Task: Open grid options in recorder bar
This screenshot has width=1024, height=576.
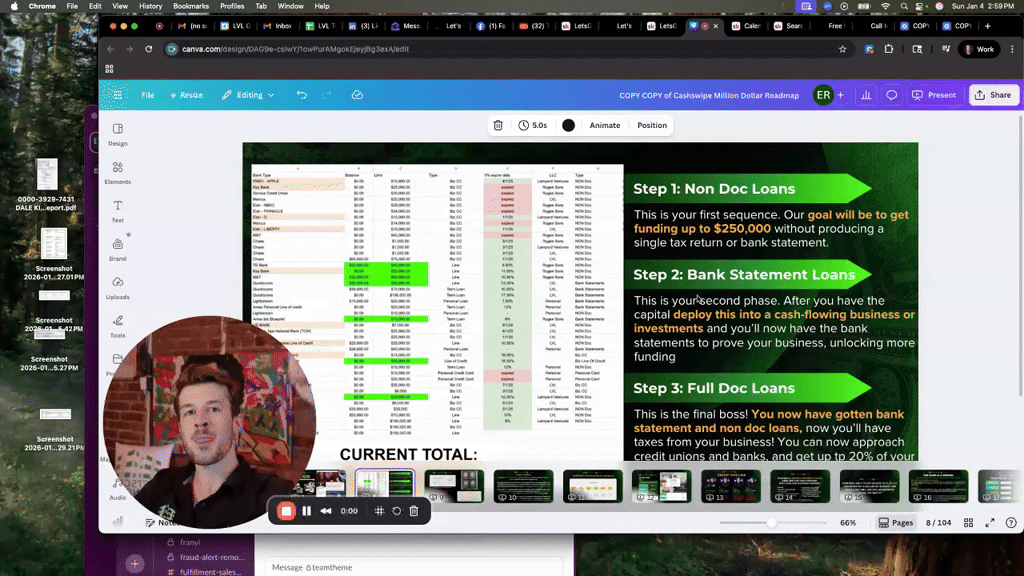Action: point(379,511)
